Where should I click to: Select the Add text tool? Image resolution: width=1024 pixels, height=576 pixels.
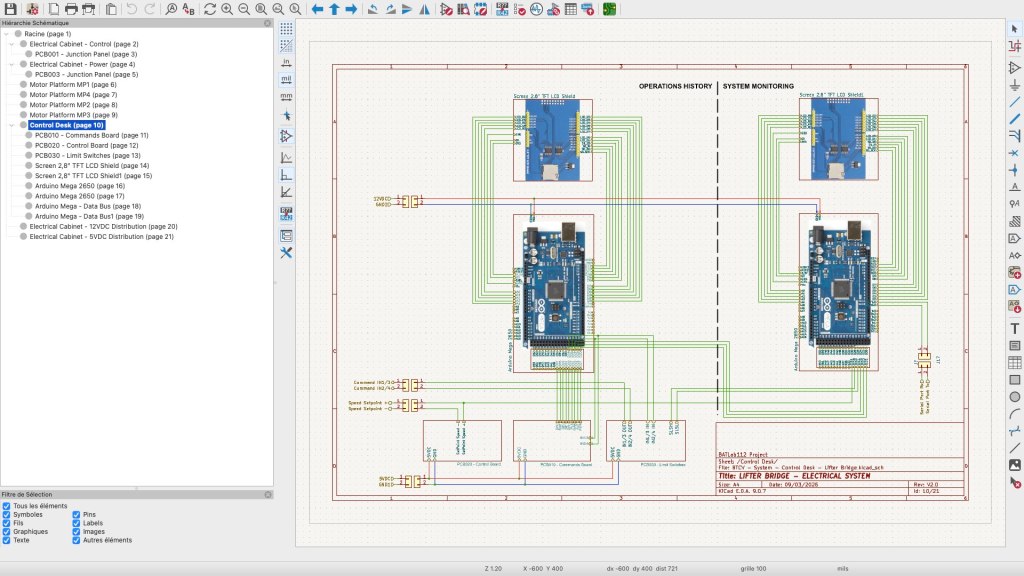(x=1014, y=327)
